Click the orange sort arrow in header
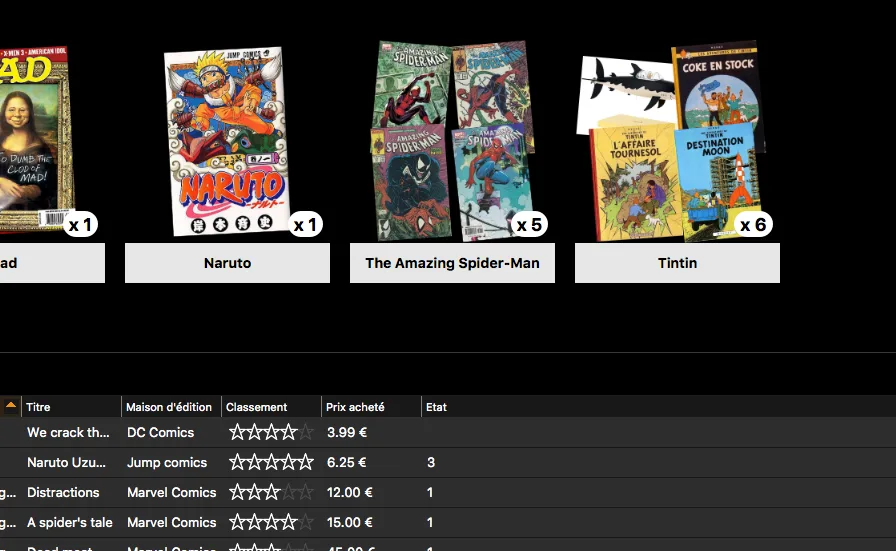The width and height of the screenshot is (896, 551). [11, 406]
